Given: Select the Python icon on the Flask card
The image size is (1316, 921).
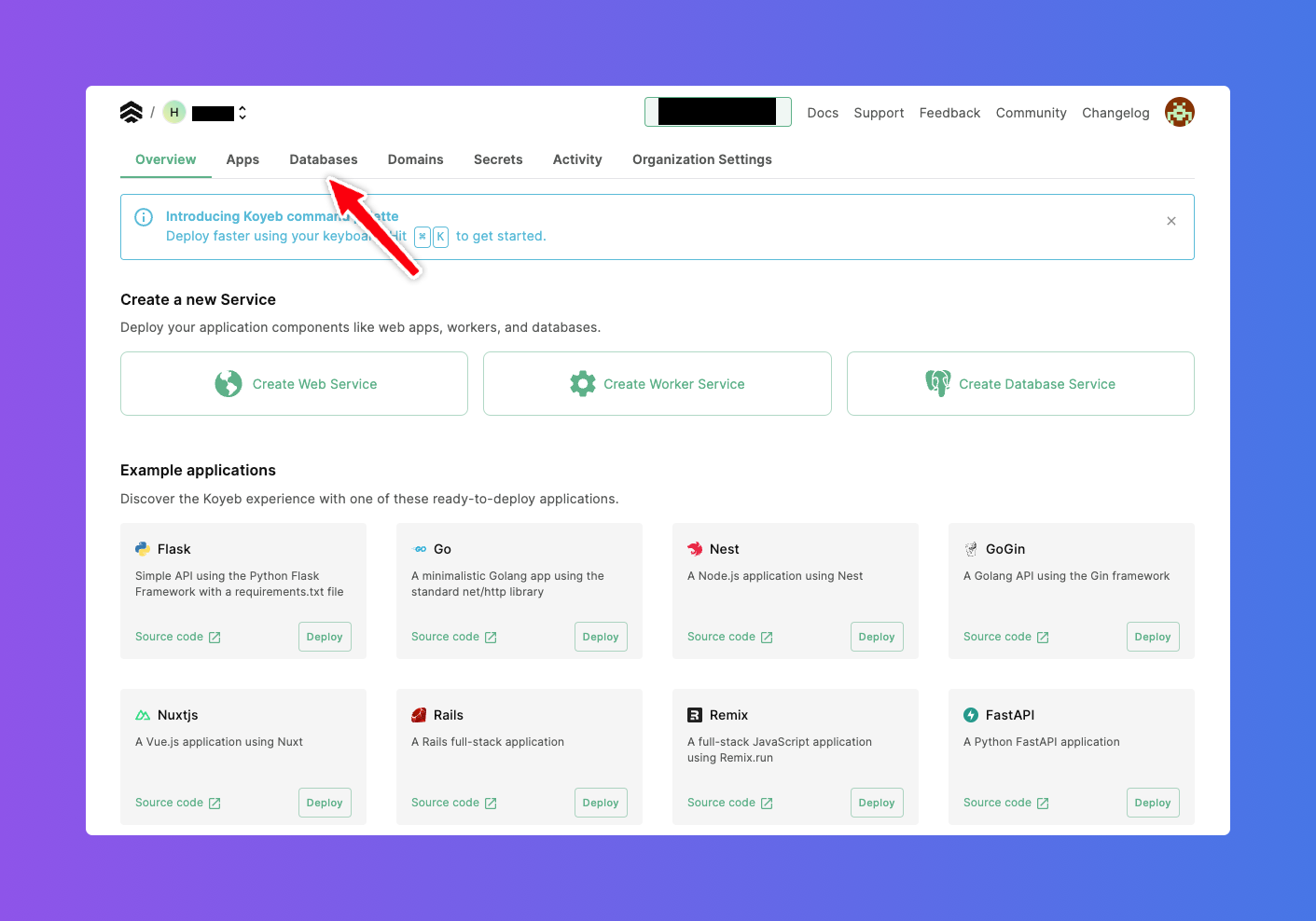Looking at the screenshot, I should (x=142, y=548).
